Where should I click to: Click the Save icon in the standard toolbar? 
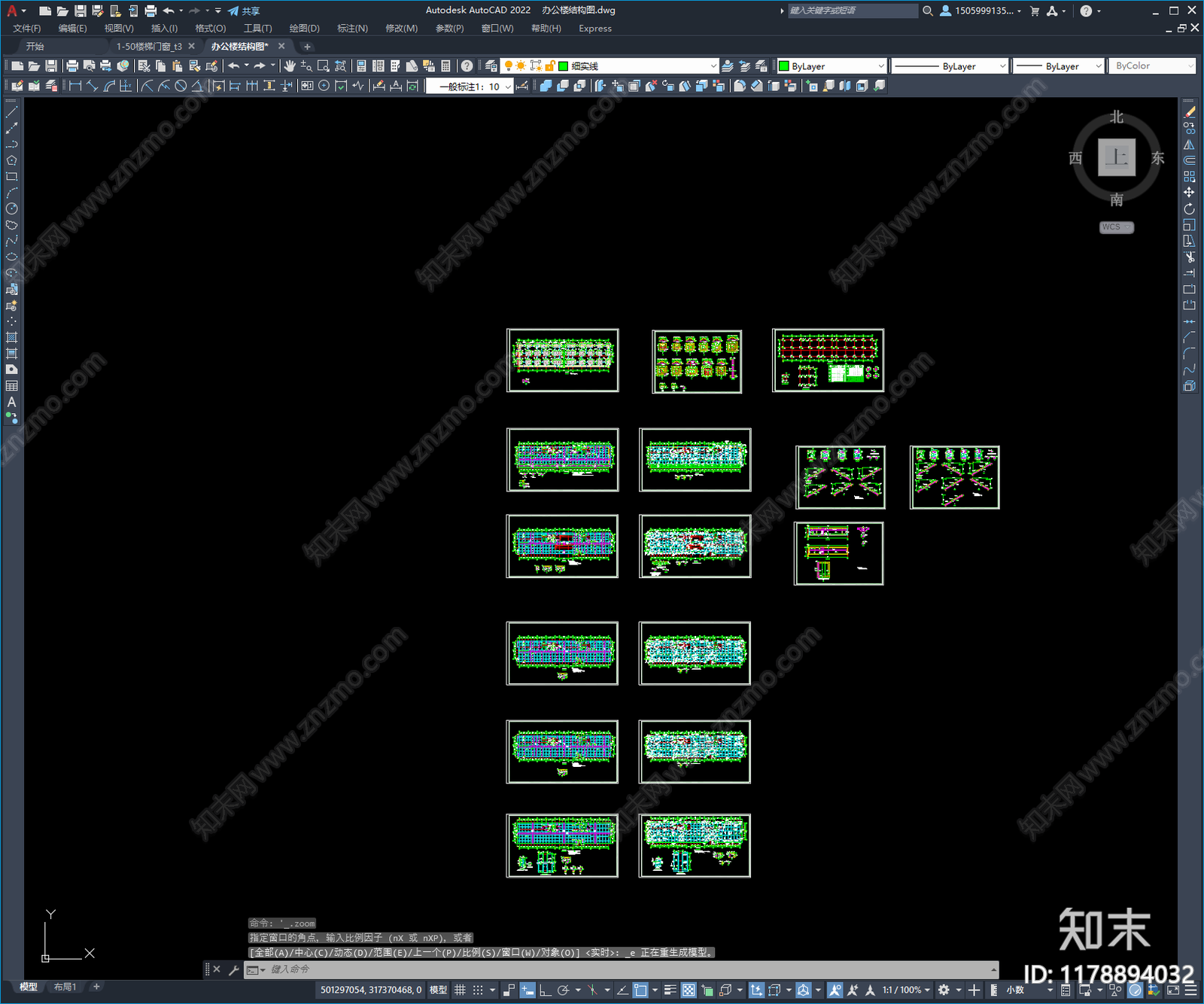click(x=51, y=66)
